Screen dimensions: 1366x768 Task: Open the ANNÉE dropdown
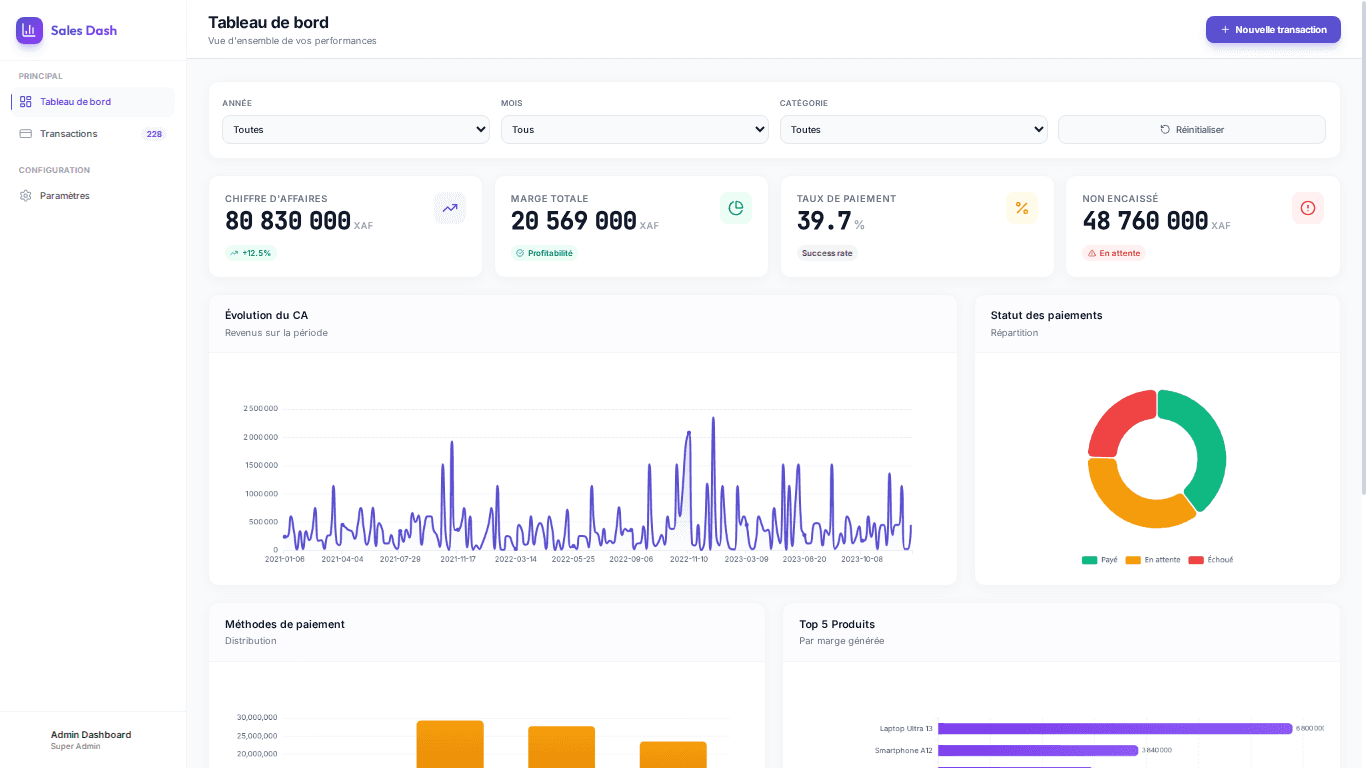(x=355, y=129)
